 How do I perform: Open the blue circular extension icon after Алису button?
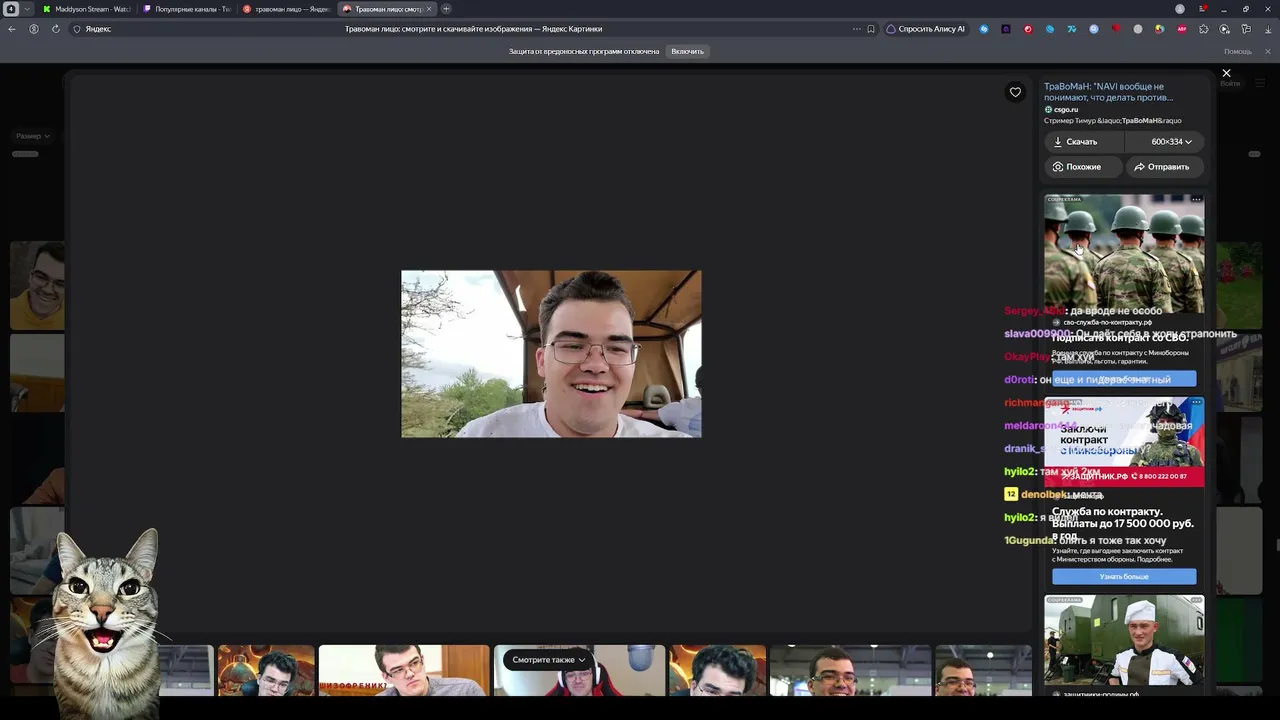[984, 29]
